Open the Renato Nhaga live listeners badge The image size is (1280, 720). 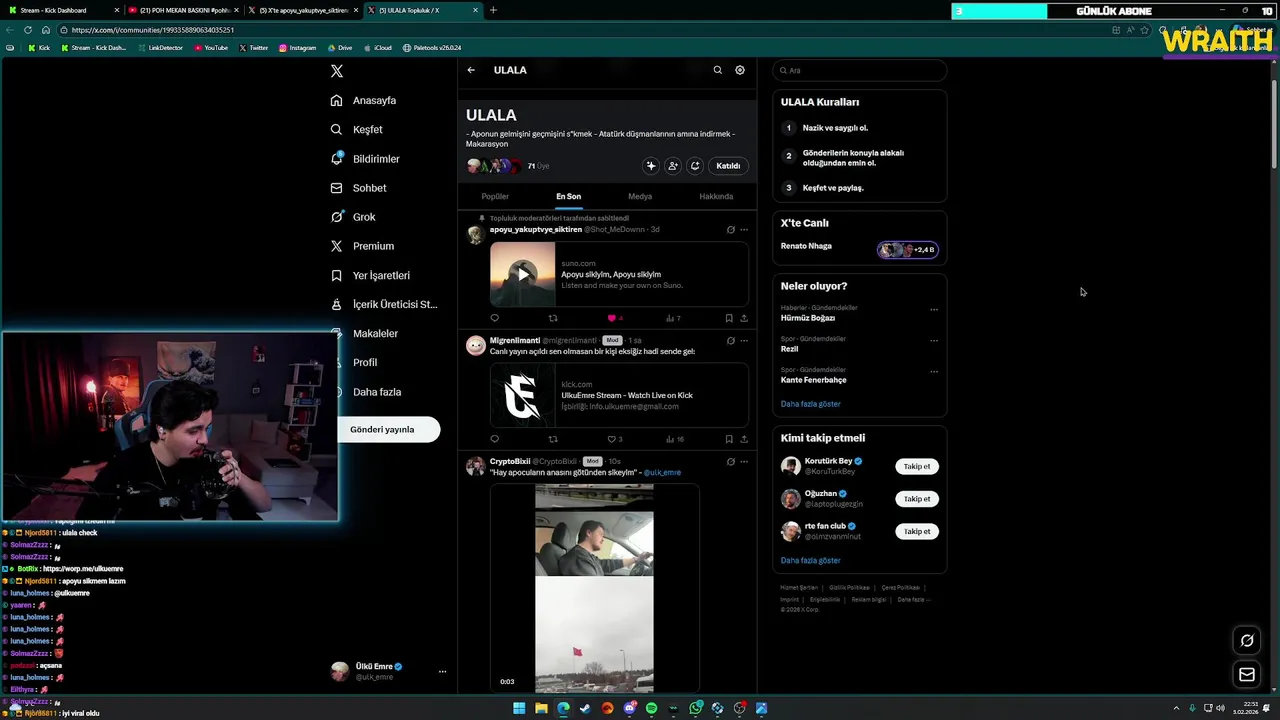pos(908,250)
